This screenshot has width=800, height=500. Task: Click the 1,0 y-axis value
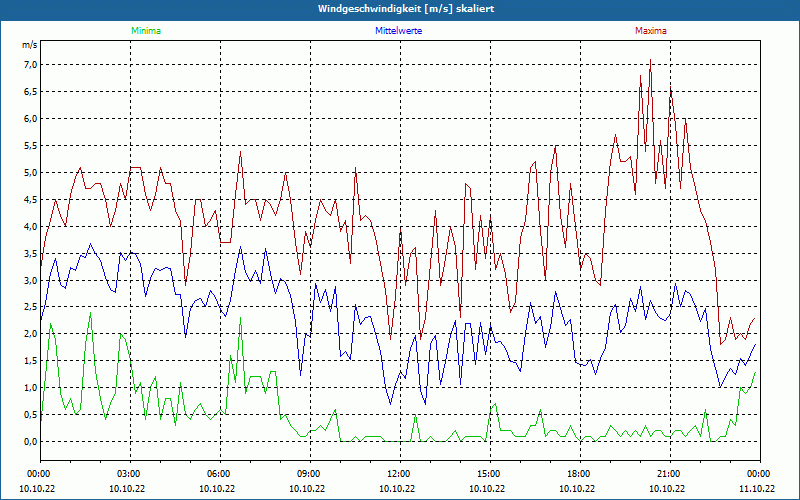31,387
